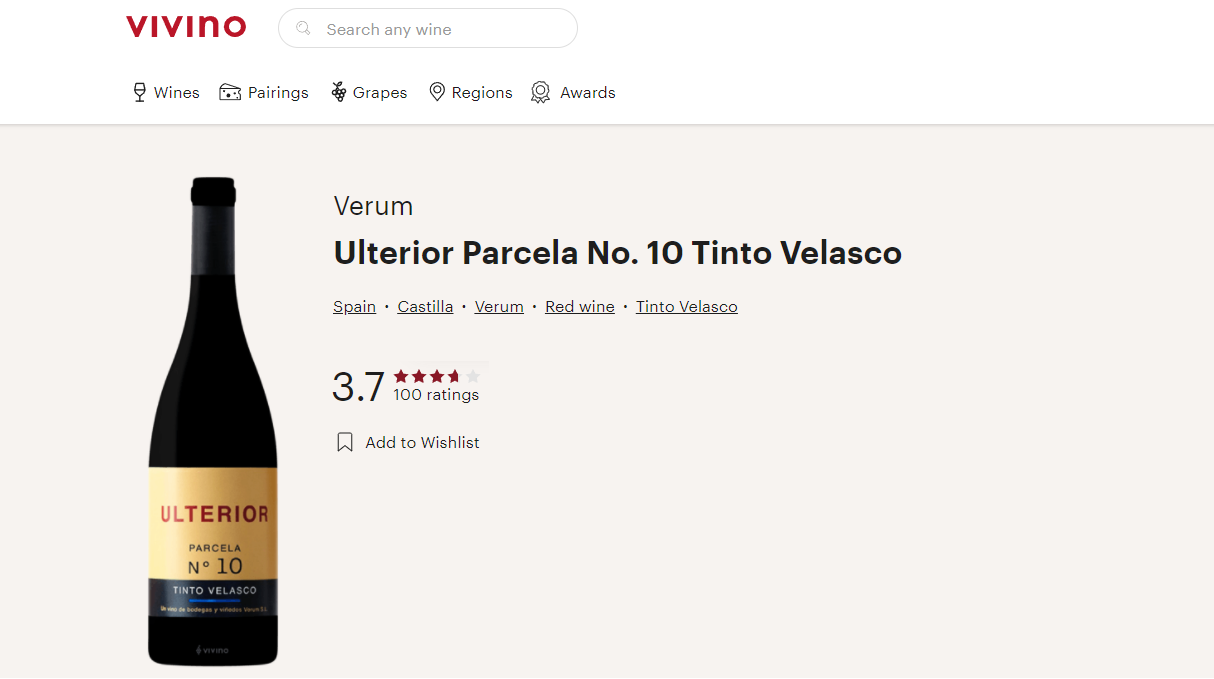Open the Regions menu
This screenshot has height=679, width=1214.
pyautogui.click(x=471, y=92)
